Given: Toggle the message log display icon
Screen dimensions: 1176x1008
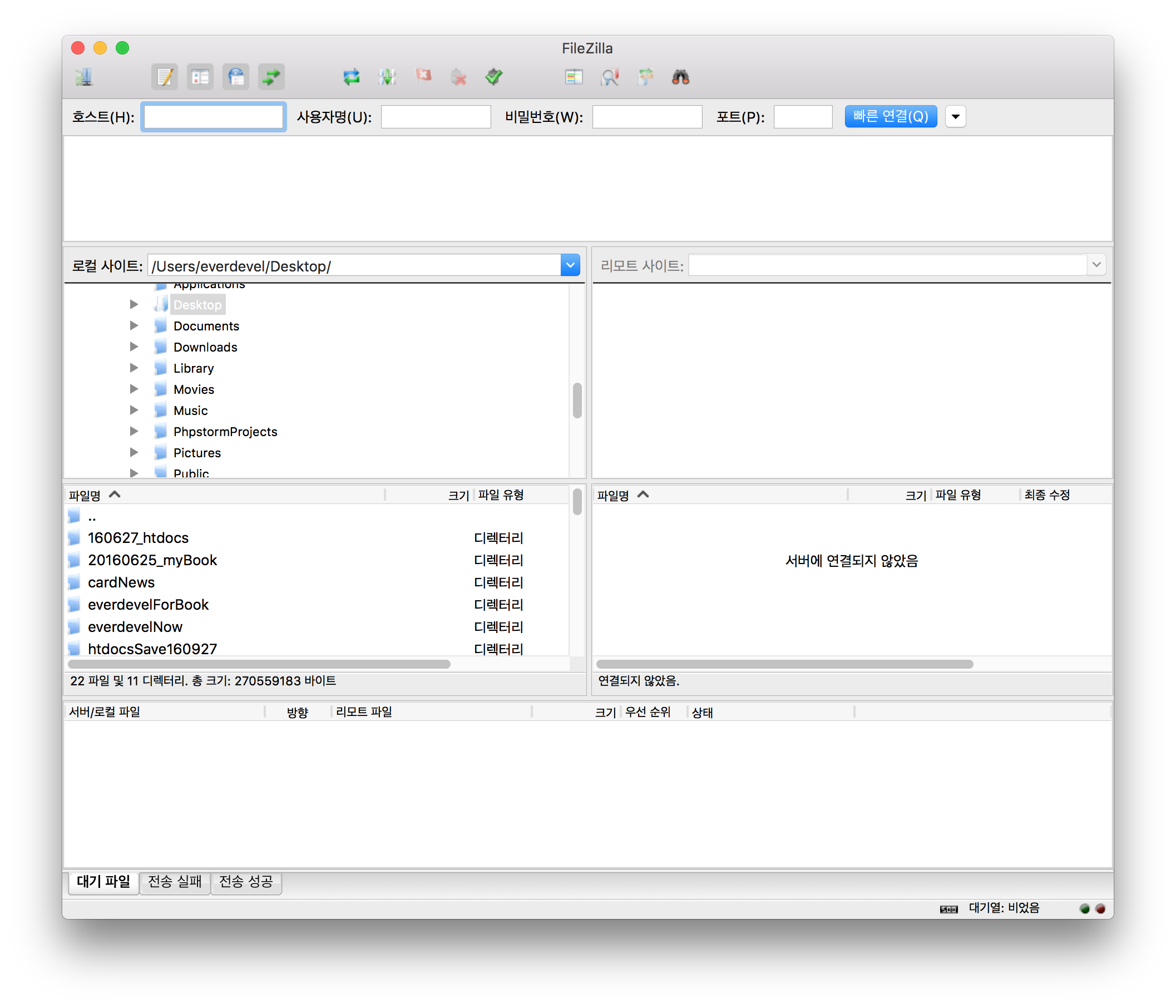Looking at the screenshot, I should point(165,77).
